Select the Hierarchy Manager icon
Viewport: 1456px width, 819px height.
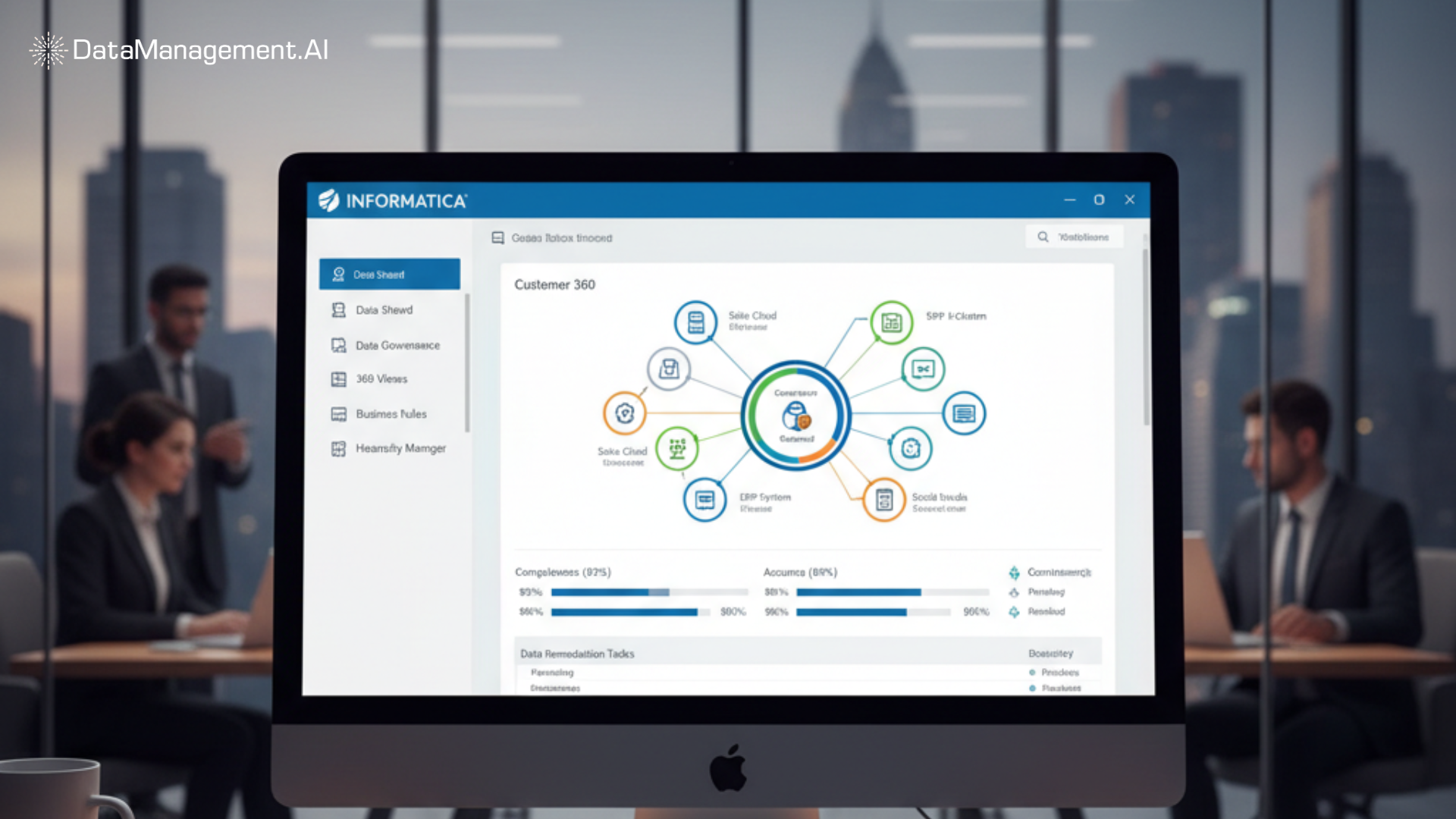pos(338,448)
